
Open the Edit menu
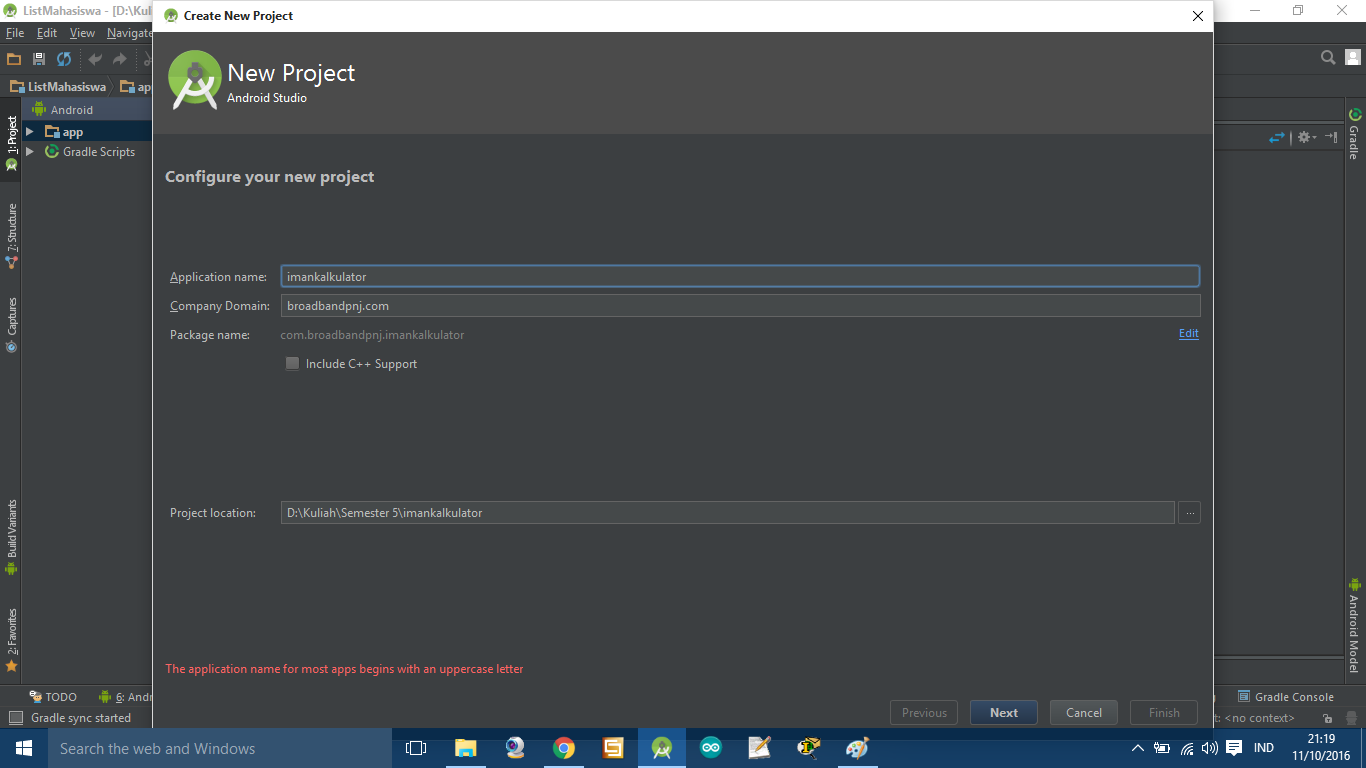click(x=47, y=33)
